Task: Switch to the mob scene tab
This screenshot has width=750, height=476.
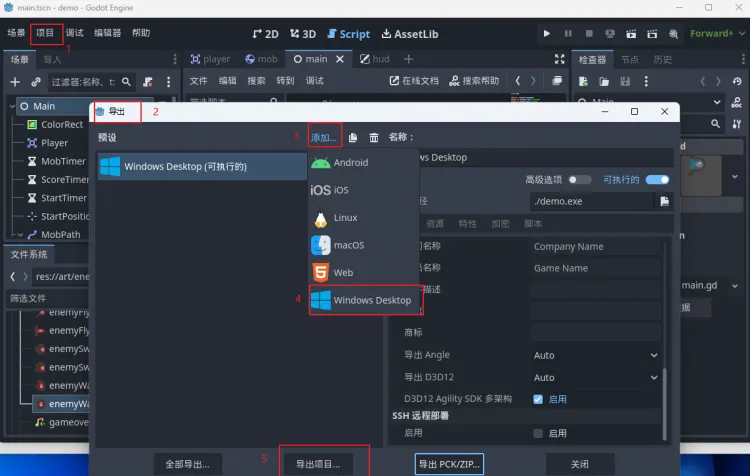Action: tap(261, 59)
